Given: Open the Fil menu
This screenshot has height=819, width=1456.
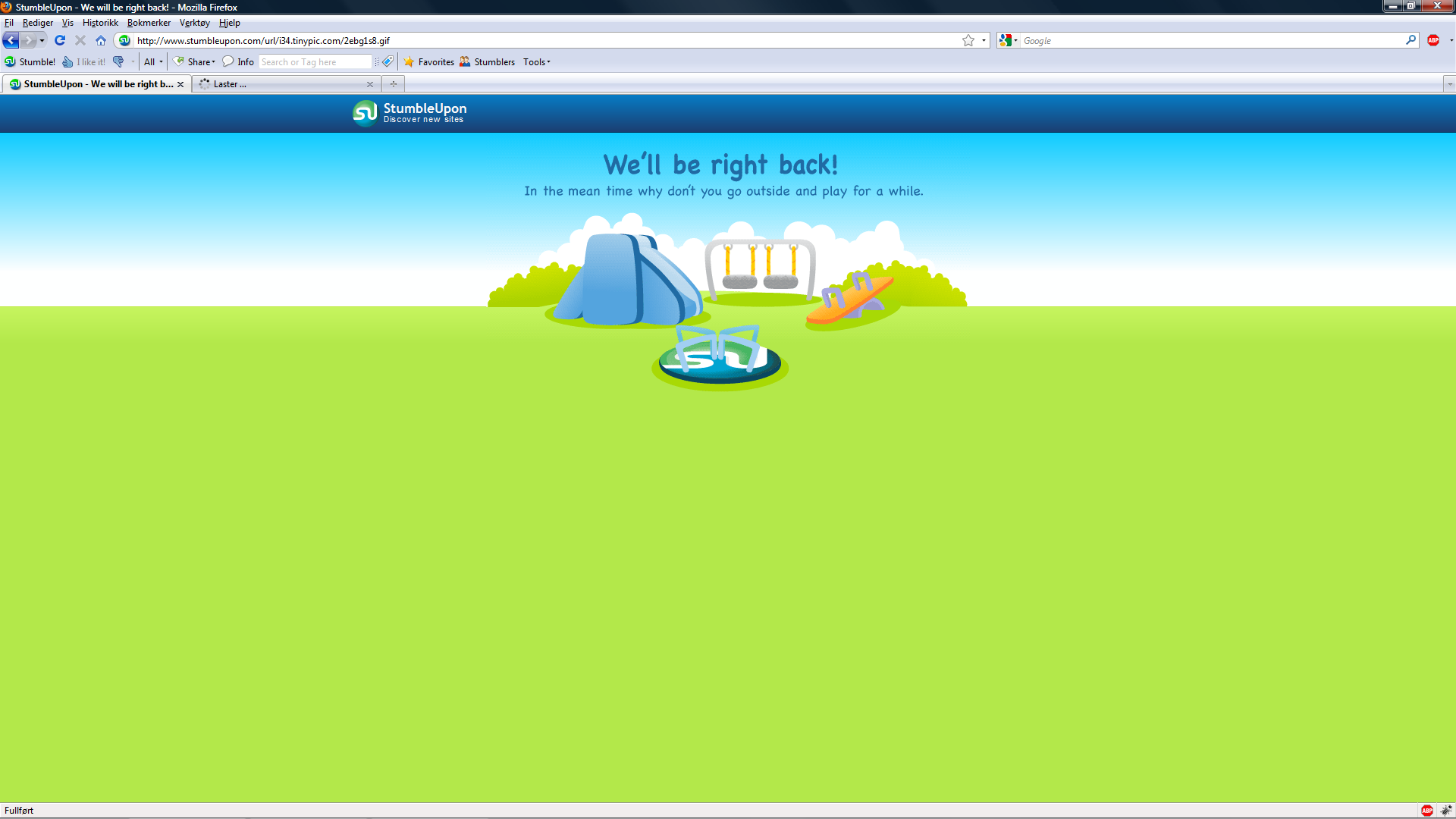Looking at the screenshot, I should pyautogui.click(x=9, y=23).
